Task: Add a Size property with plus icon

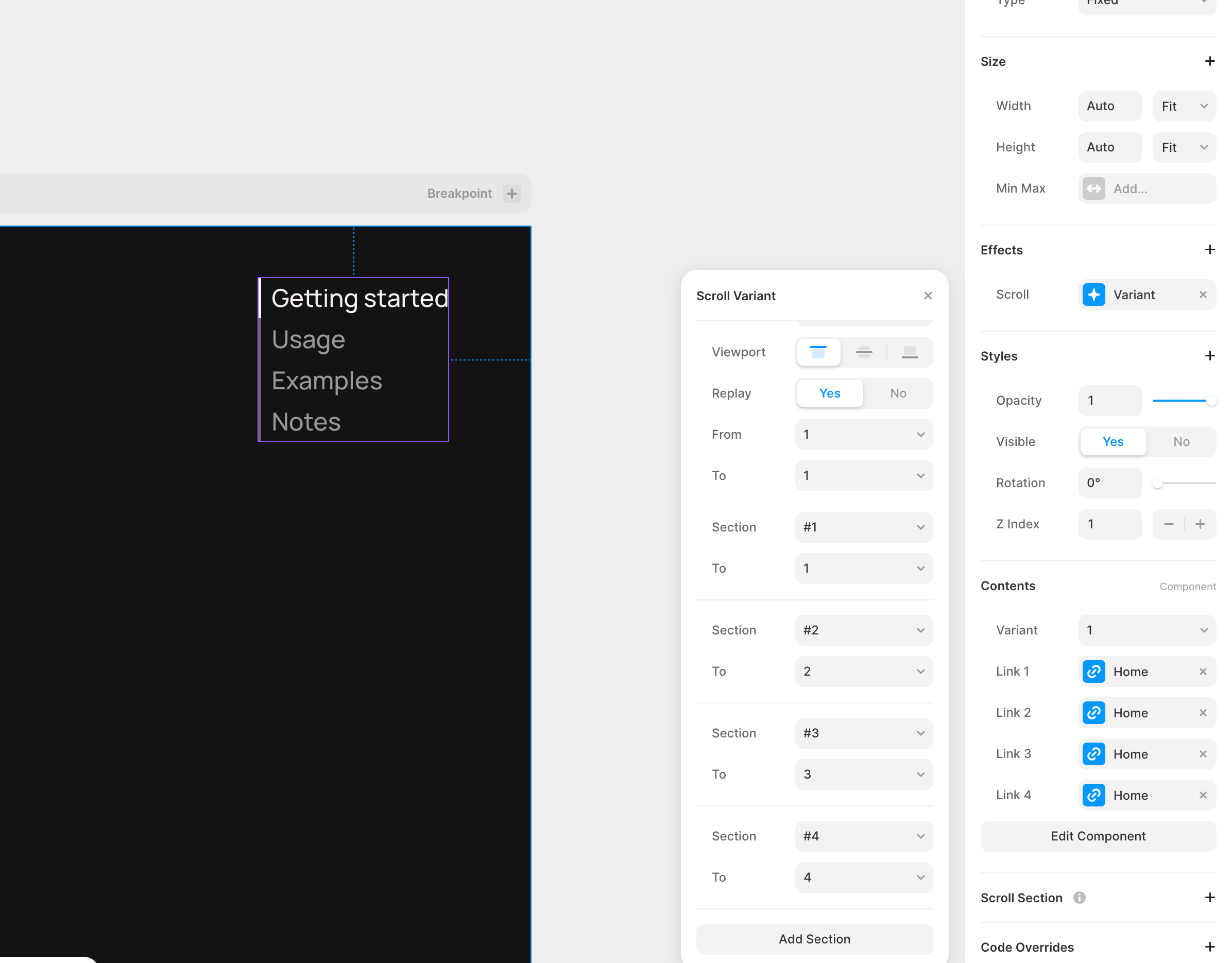Action: point(1209,61)
